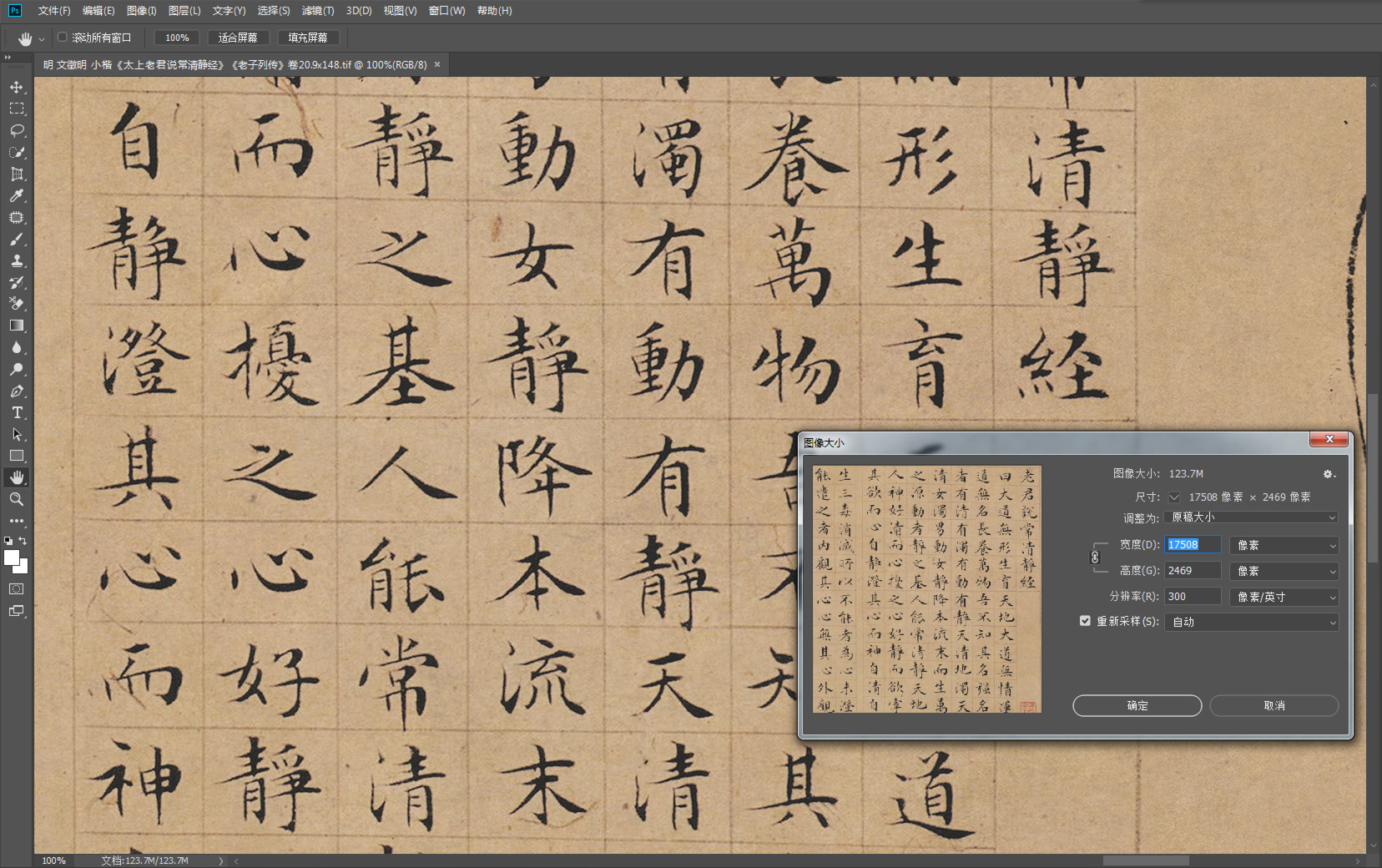Open the 调整为 原稿大小 dropdown

(1252, 517)
